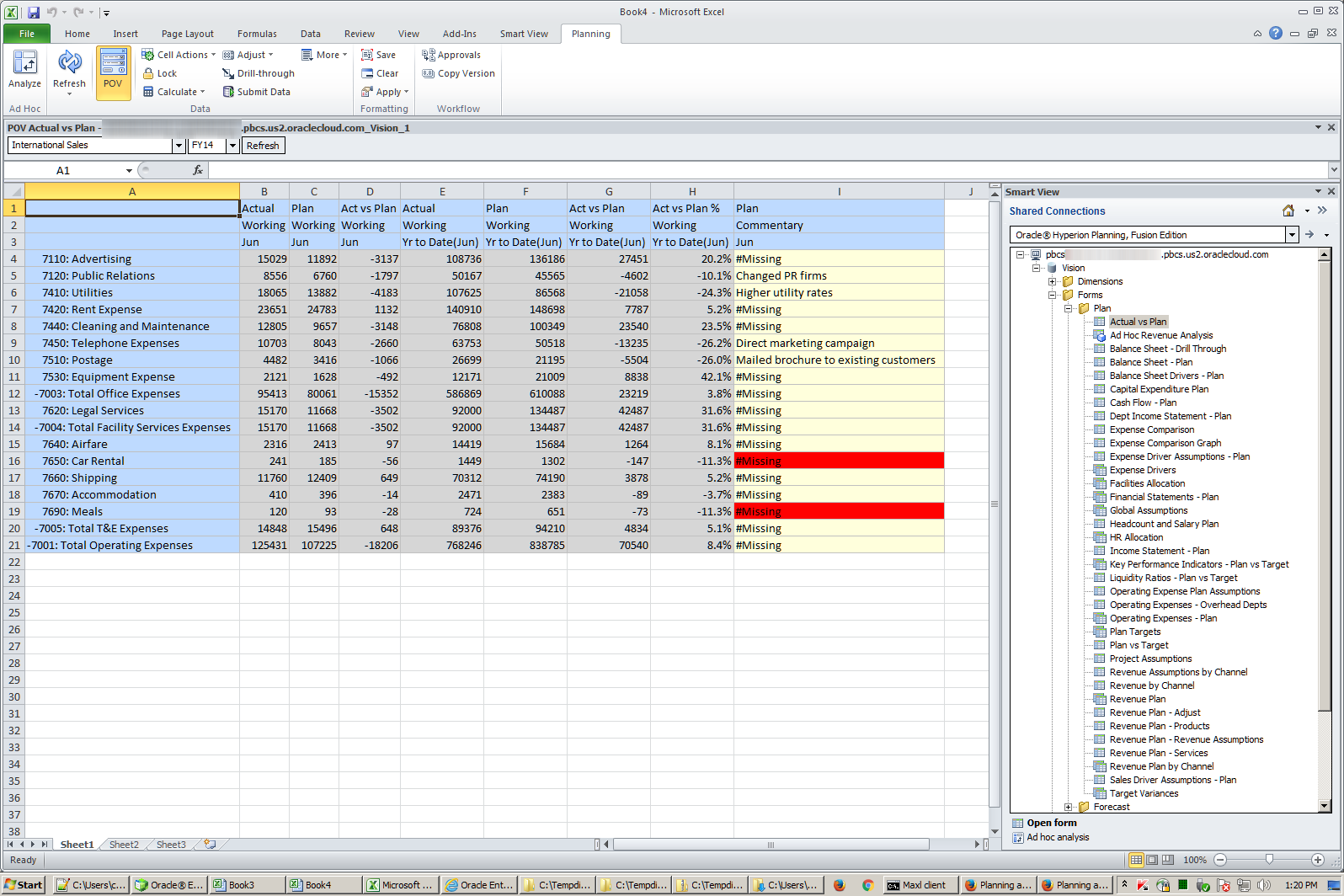Click the Refresh icon in the Planning ribbon
This screenshot has height=896, width=1344.
(69, 64)
